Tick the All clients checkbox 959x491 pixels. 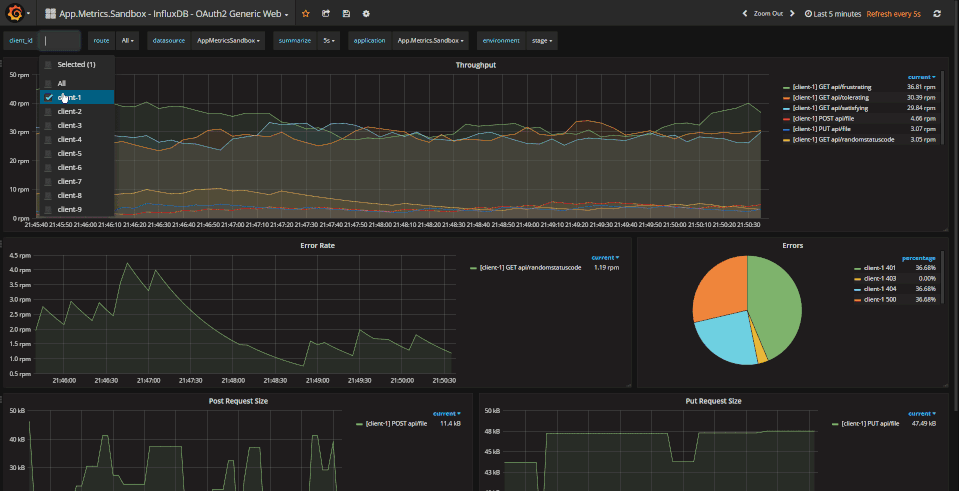48,83
